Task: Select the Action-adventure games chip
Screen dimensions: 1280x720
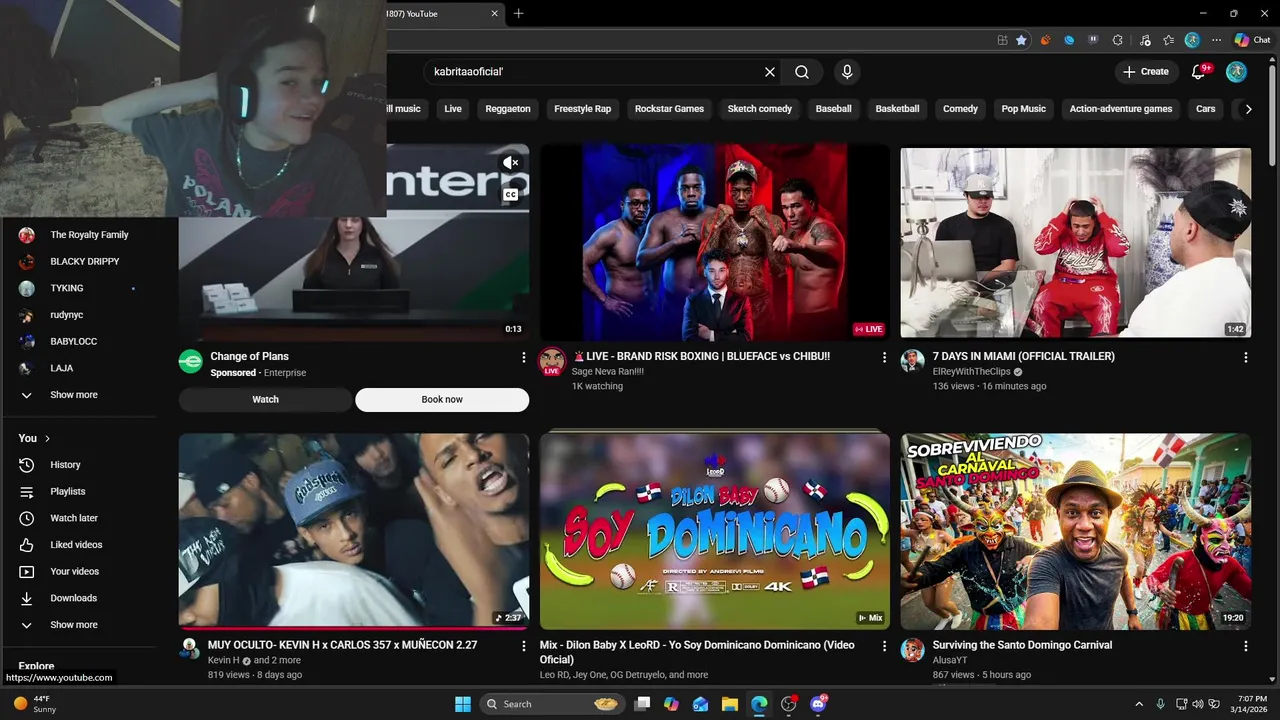Action: 1120,109
